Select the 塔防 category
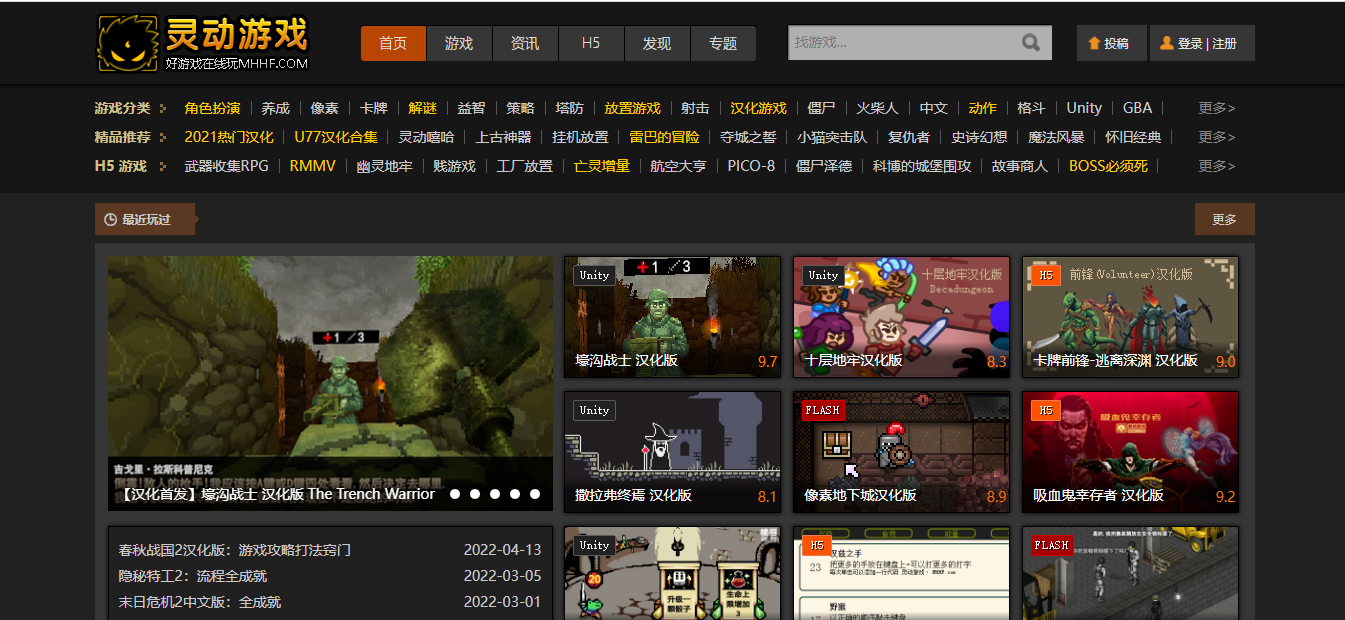Viewport: 1345px width, 620px height. pos(570,108)
